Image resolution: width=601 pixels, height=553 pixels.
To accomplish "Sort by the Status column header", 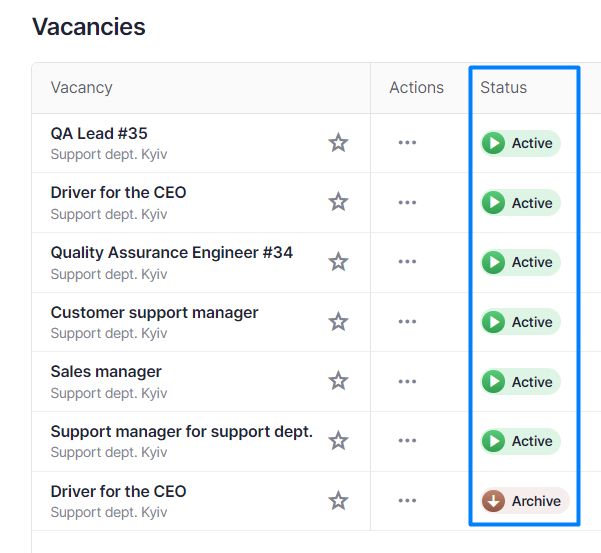I will [503, 87].
